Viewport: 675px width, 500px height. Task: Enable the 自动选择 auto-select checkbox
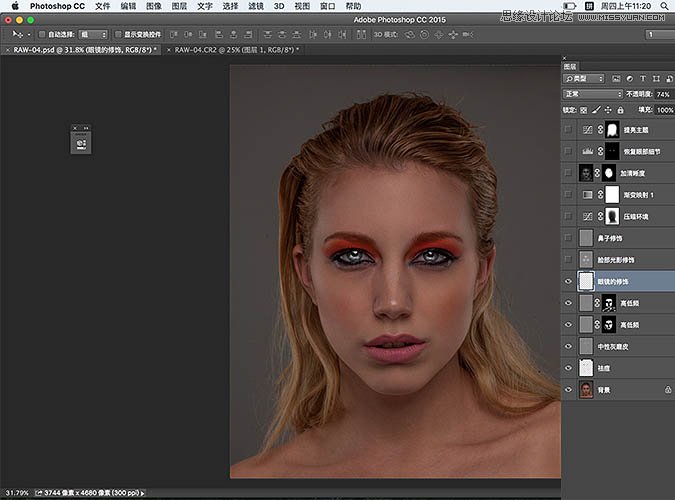42,34
